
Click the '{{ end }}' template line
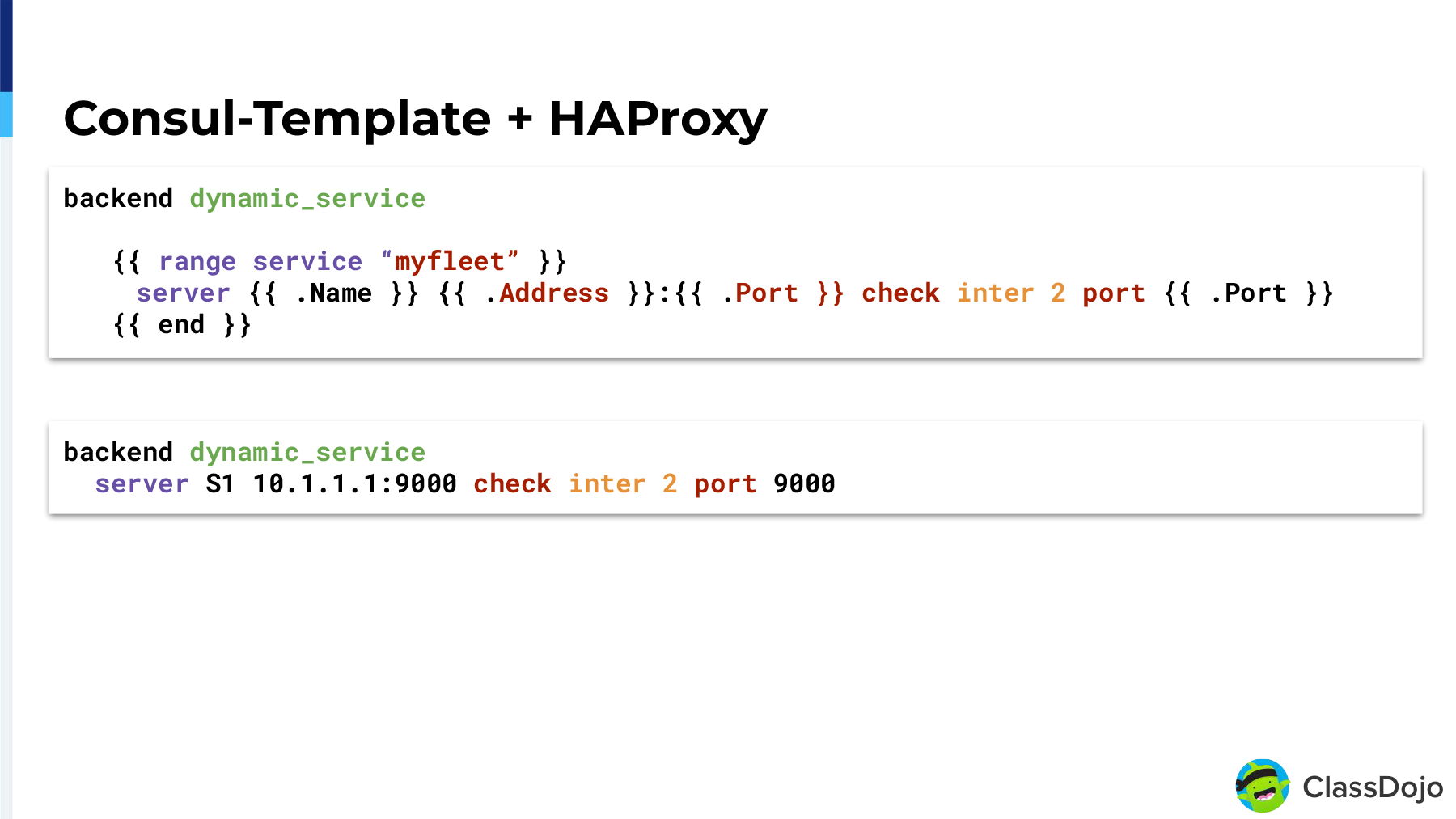coord(182,324)
